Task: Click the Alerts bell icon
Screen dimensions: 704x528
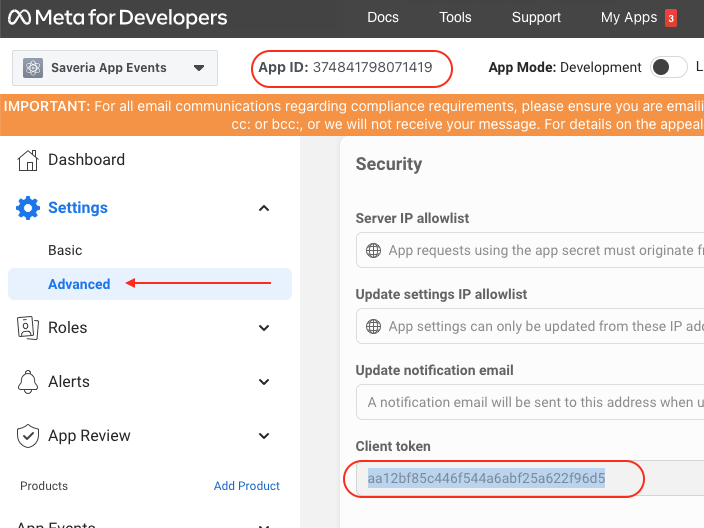Action: tap(29, 382)
